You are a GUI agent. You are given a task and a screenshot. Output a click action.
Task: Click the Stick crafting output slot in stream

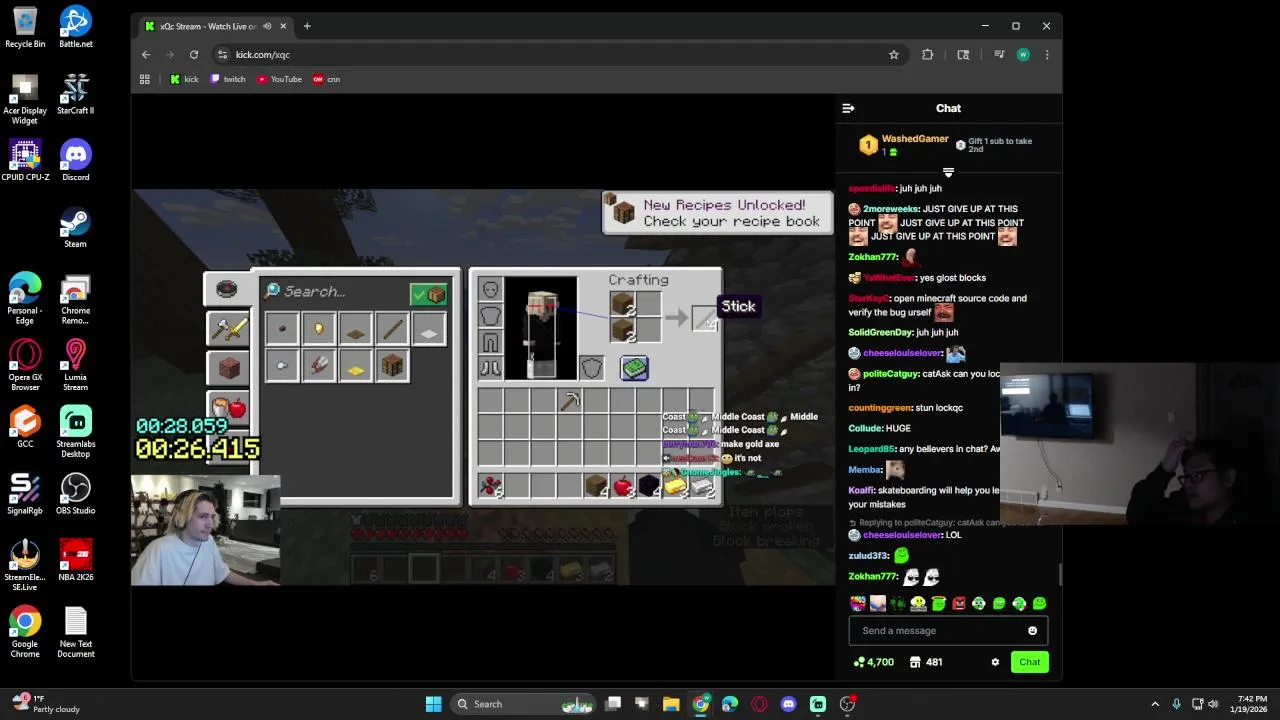[705, 319]
